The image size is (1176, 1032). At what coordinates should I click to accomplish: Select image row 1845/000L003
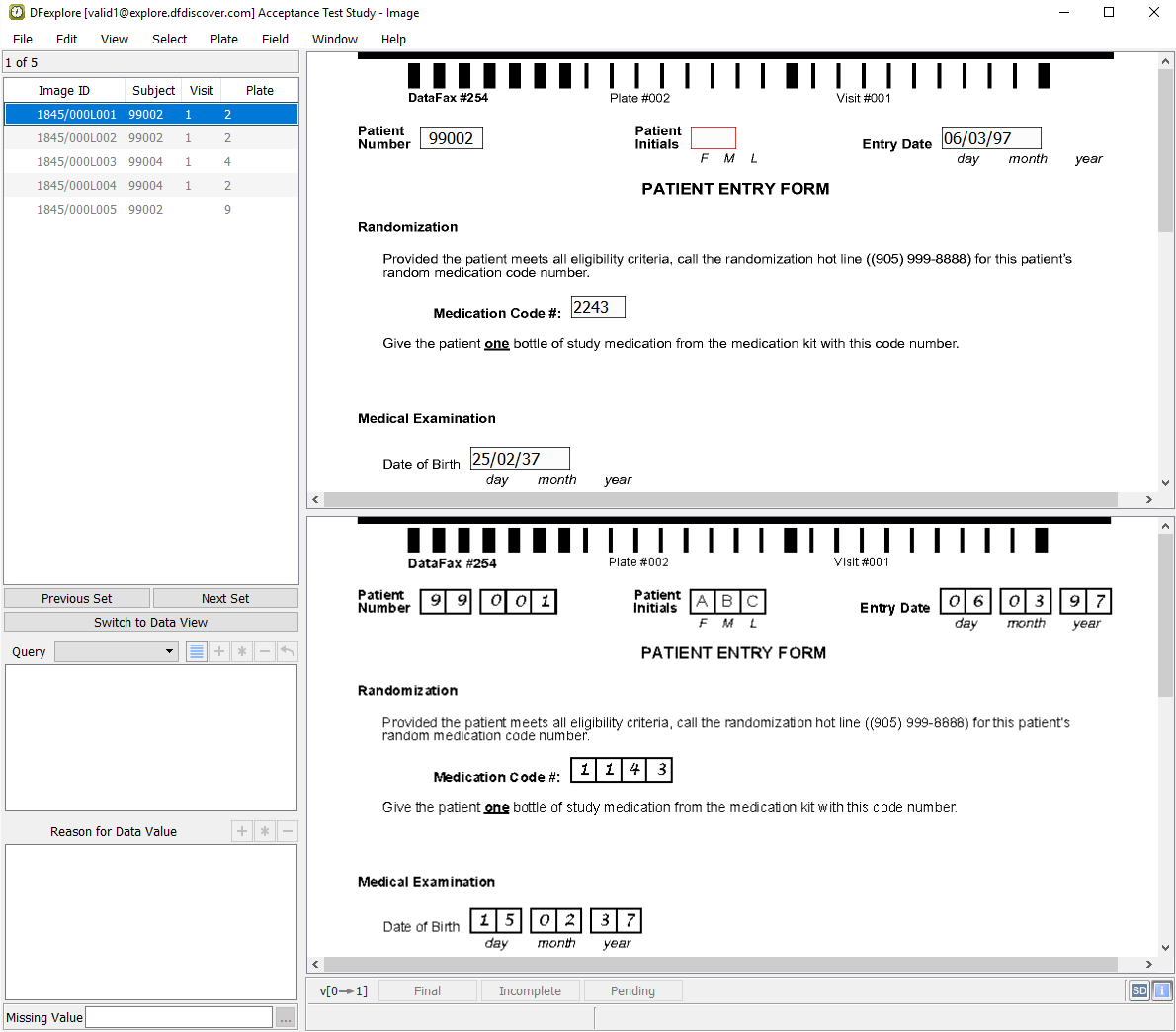coord(77,161)
